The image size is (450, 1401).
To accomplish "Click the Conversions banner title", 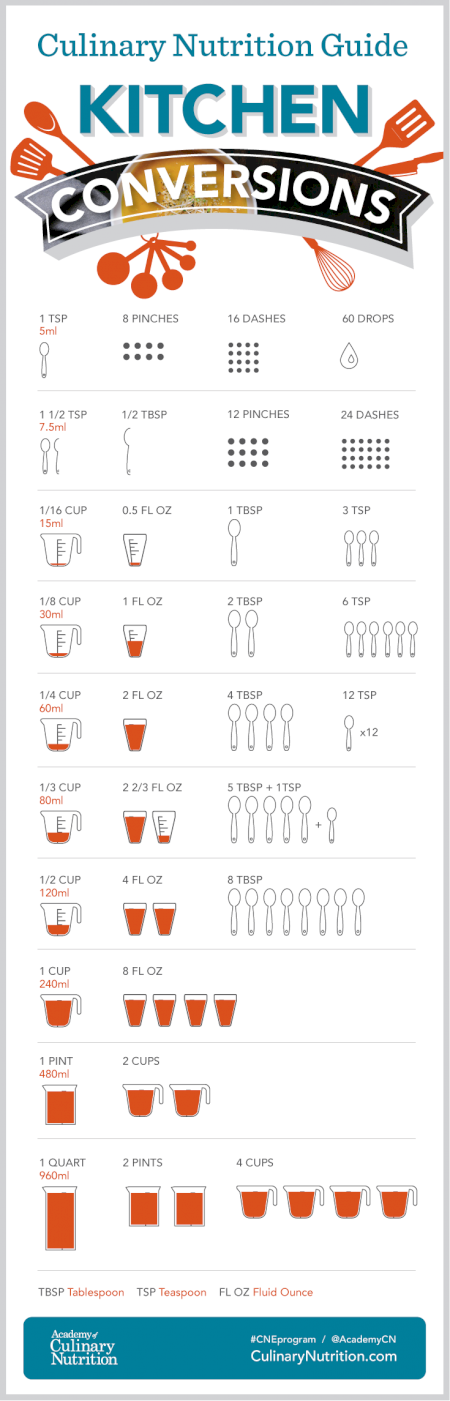I will (x=222, y=197).
